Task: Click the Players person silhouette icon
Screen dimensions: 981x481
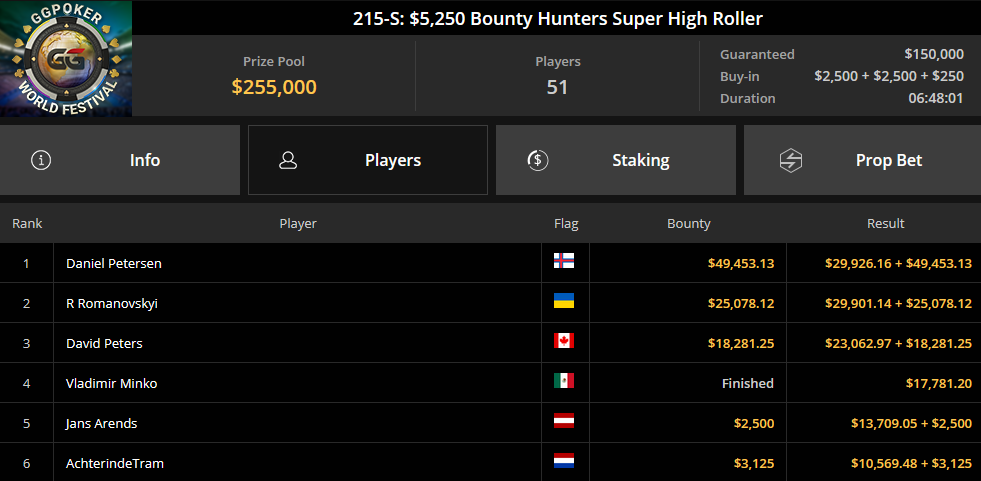Action: tap(288, 160)
